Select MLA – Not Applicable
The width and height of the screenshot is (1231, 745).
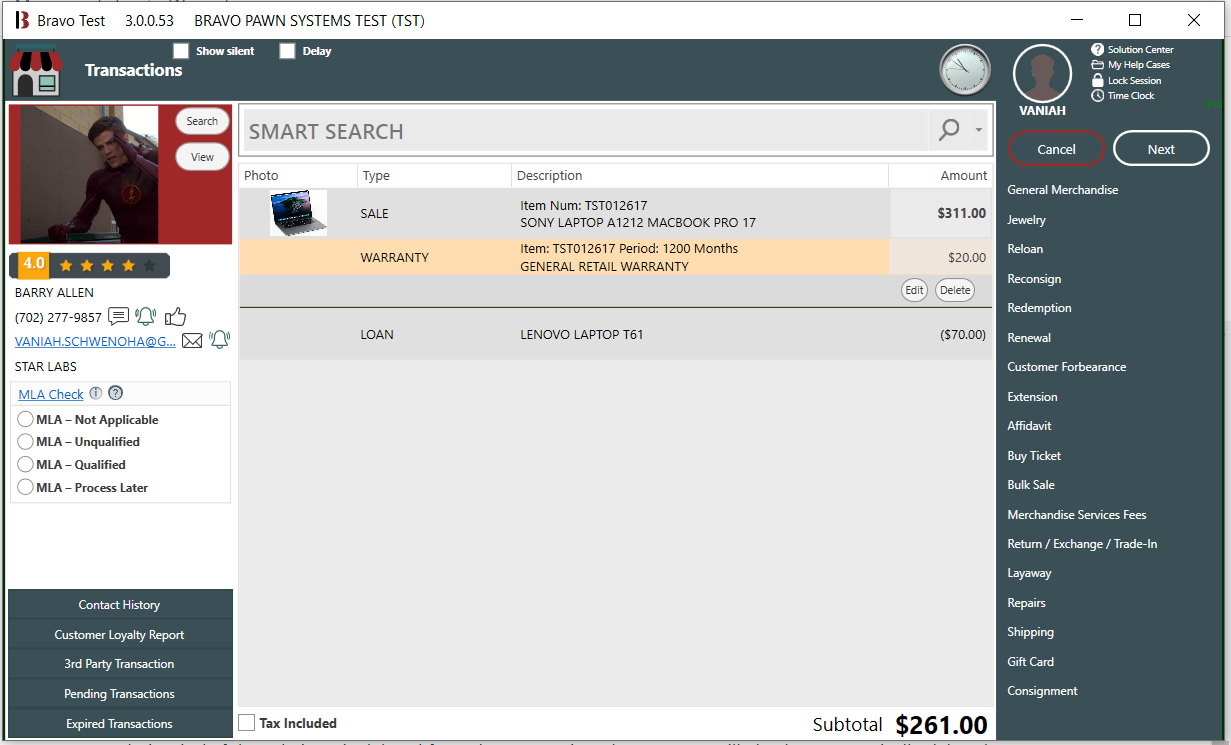click(26, 420)
